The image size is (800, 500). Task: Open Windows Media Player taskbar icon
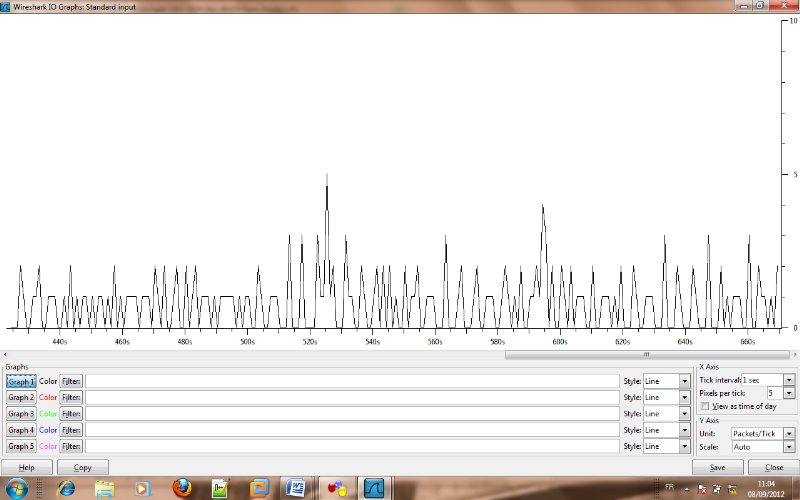[x=142, y=488]
